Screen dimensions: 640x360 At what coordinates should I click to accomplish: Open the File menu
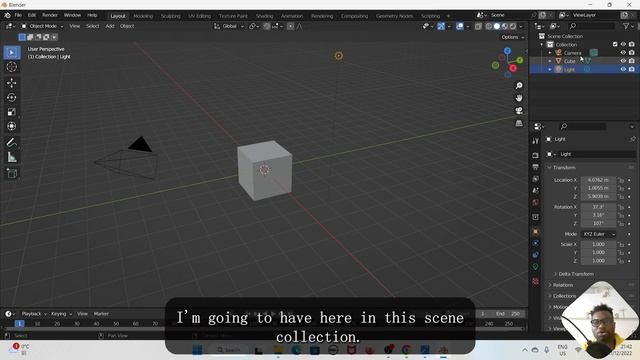coord(18,15)
